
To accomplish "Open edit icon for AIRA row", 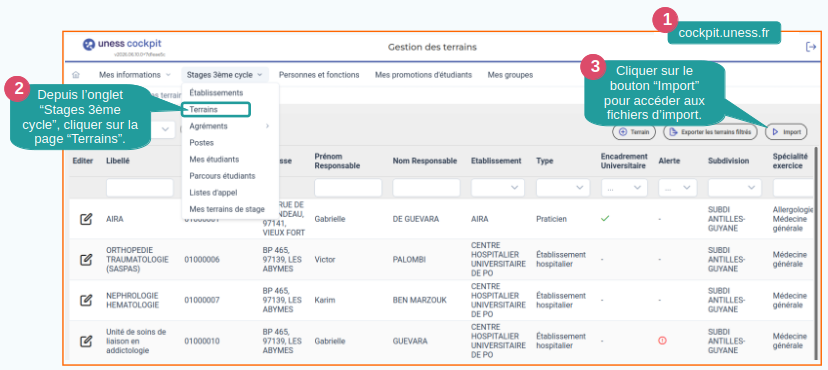I will click(x=86, y=219).
